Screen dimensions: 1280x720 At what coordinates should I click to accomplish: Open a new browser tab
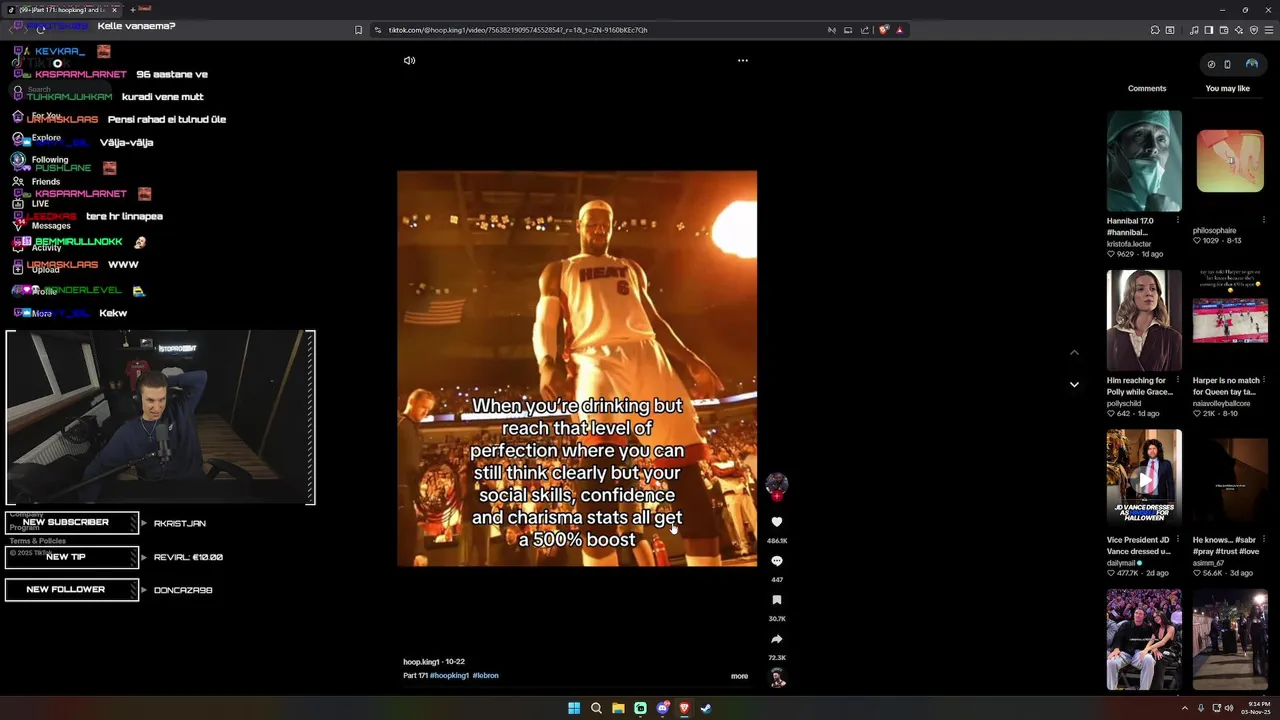pos(132,10)
